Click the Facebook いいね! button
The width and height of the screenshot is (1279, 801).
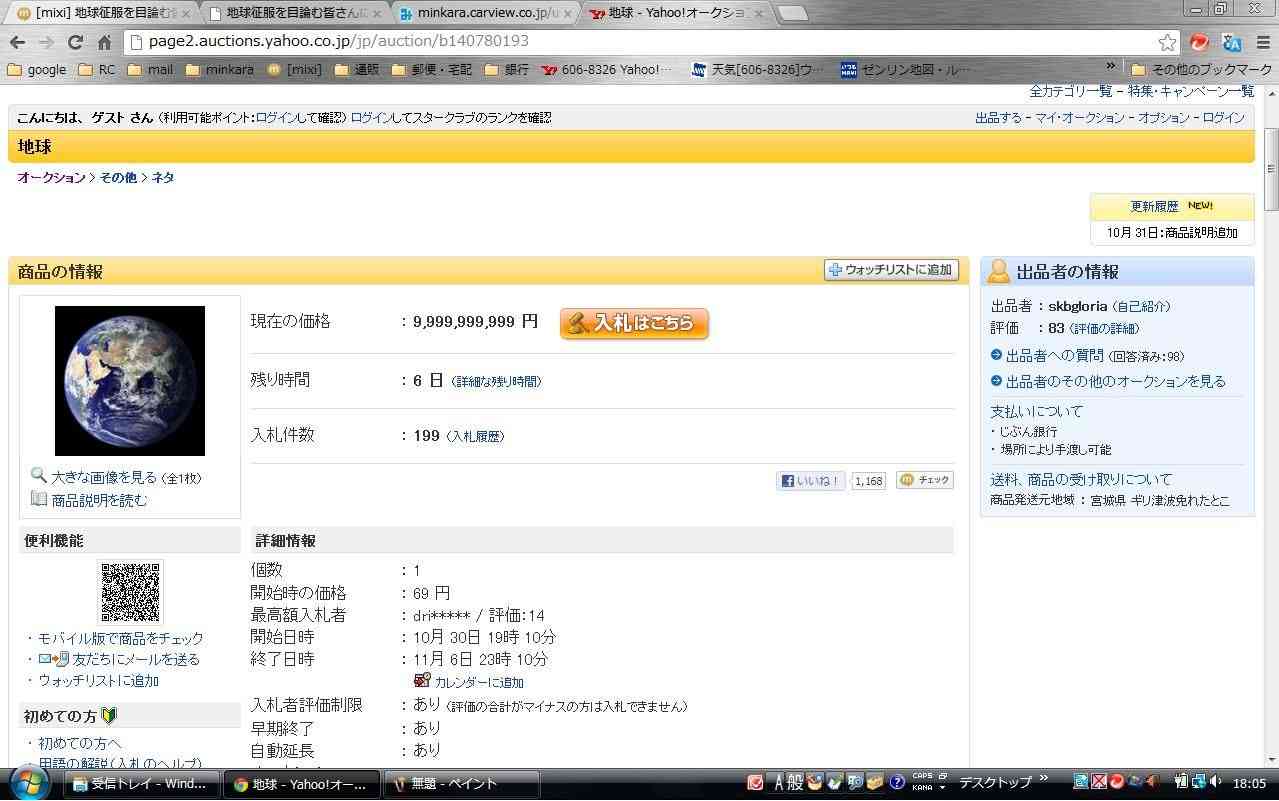click(810, 481)
